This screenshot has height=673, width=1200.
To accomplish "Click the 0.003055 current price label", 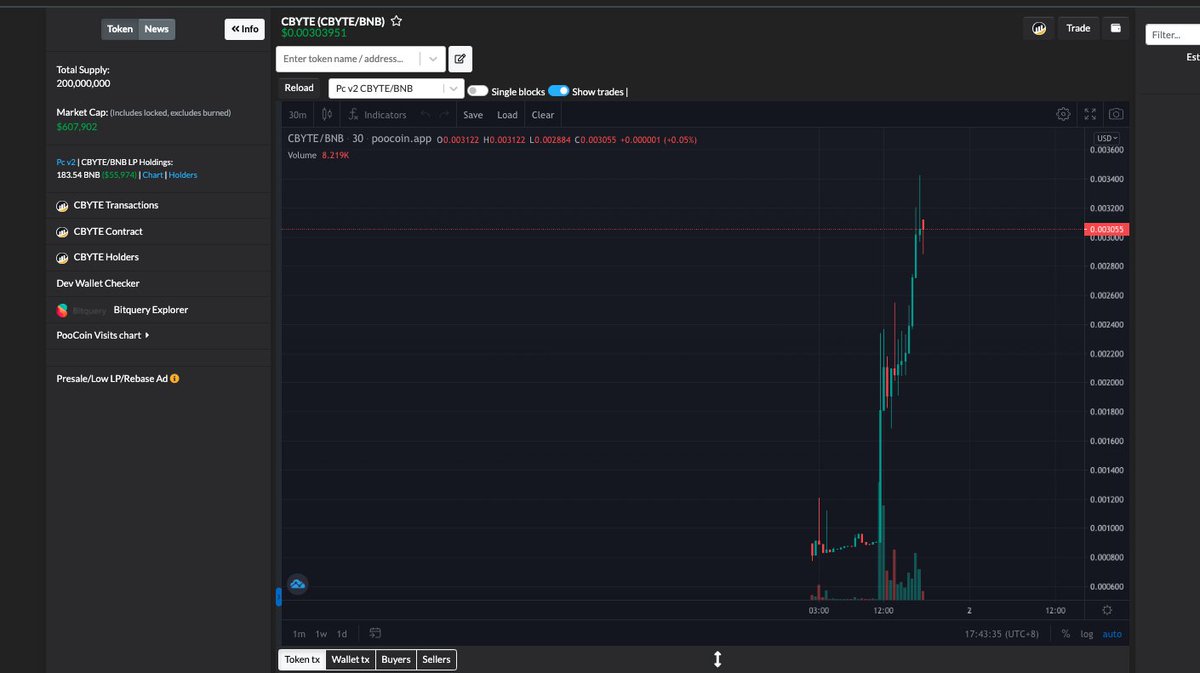I will (1107, 229).
